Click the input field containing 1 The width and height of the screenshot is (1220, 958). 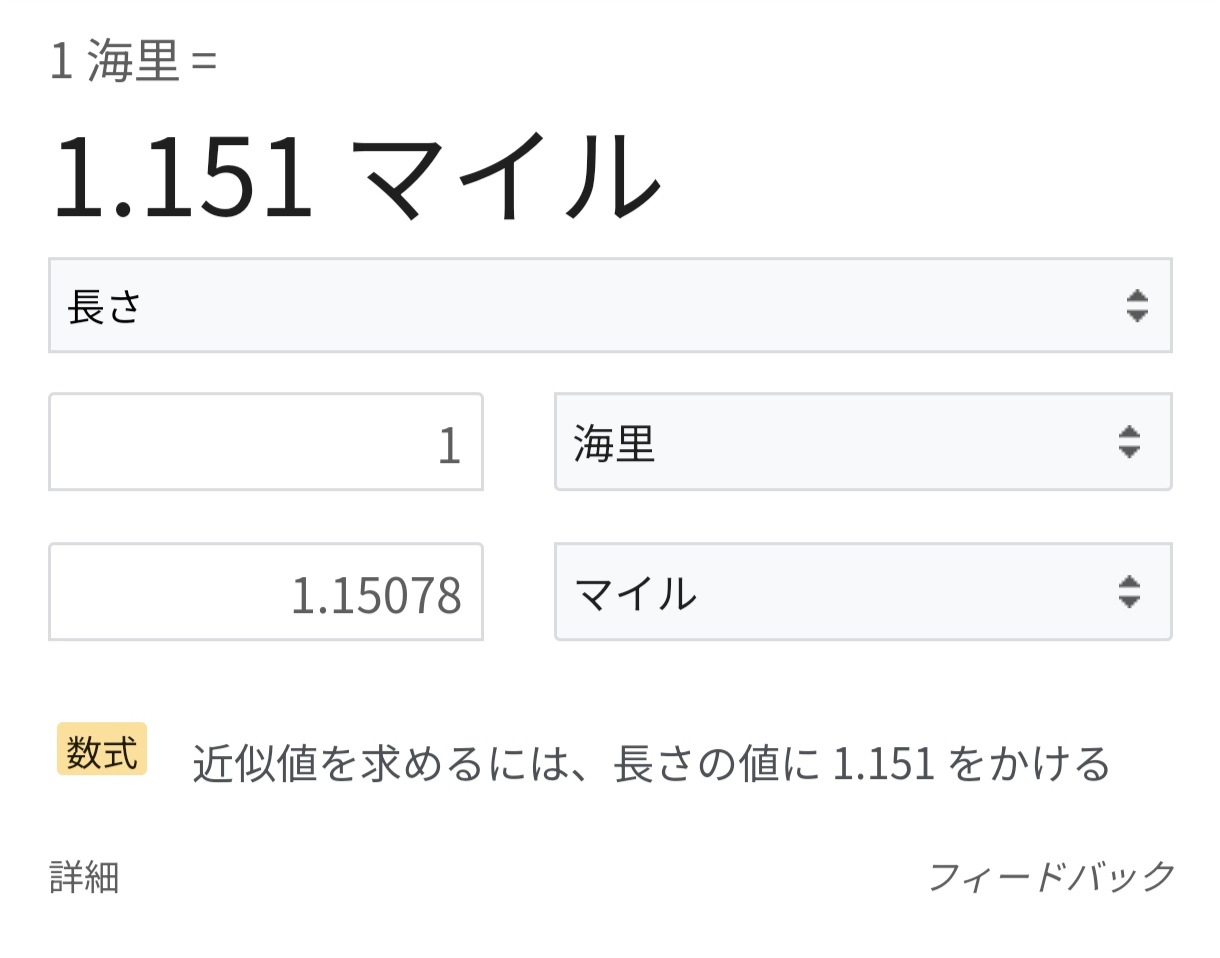click(266, 442)
